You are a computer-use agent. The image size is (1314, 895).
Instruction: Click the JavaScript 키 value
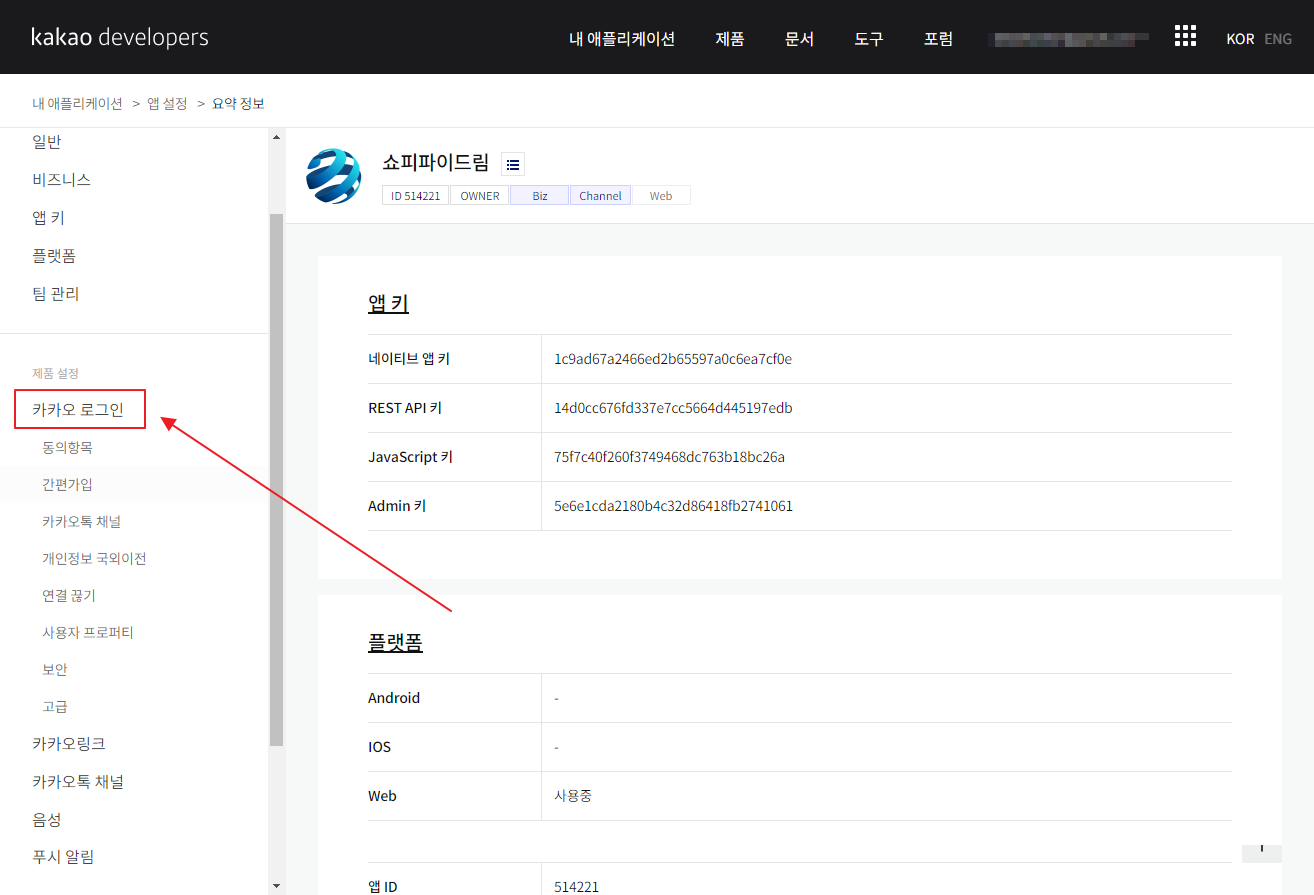coord(669,457)
